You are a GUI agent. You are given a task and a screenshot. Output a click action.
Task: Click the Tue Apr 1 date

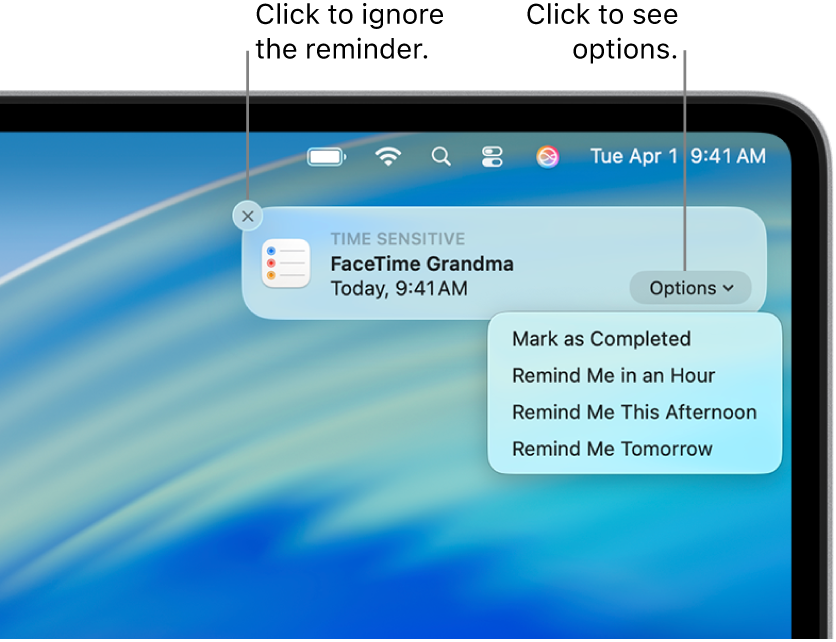tap(634, 156)
